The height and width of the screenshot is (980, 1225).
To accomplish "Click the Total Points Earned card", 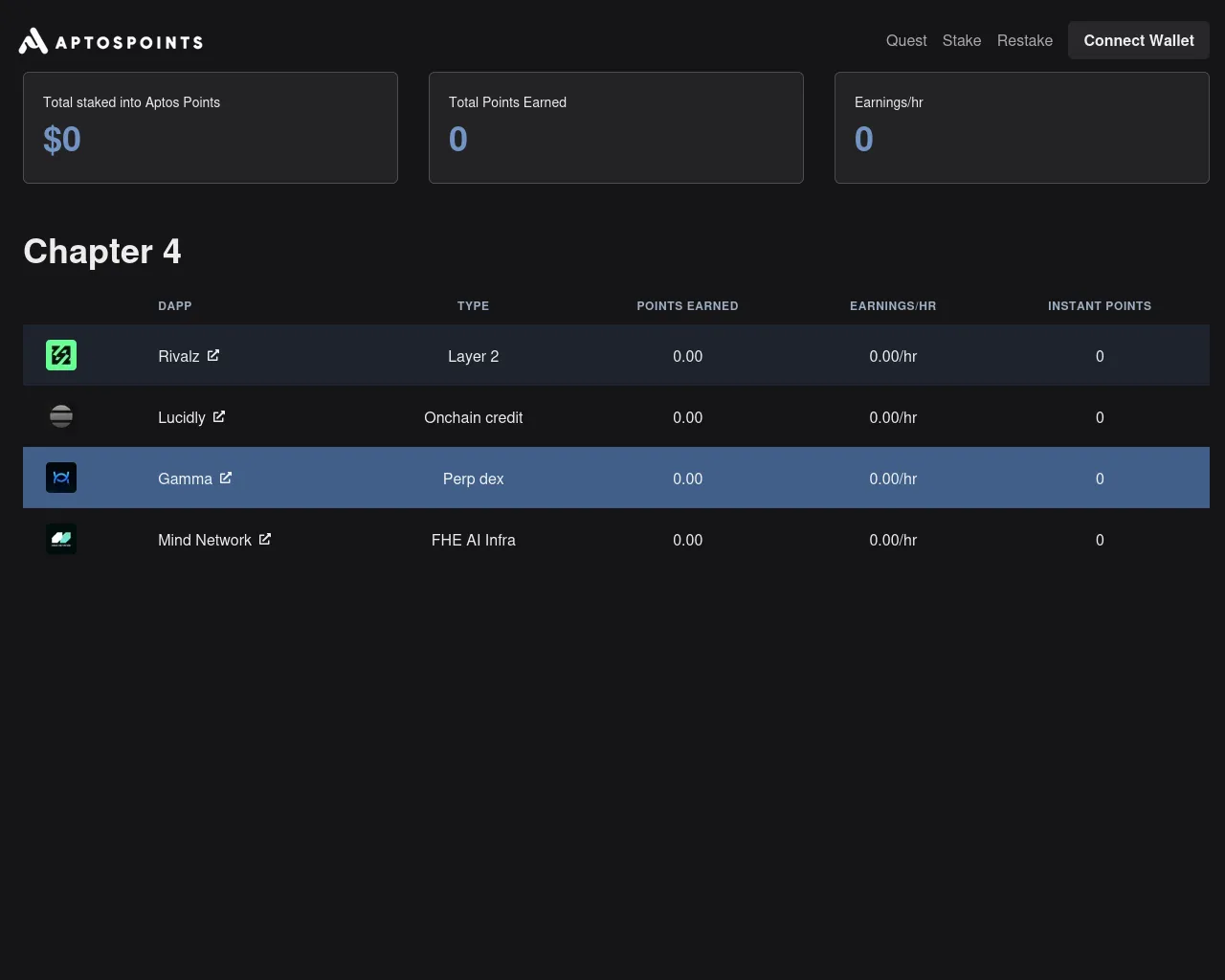I will 616,127.
